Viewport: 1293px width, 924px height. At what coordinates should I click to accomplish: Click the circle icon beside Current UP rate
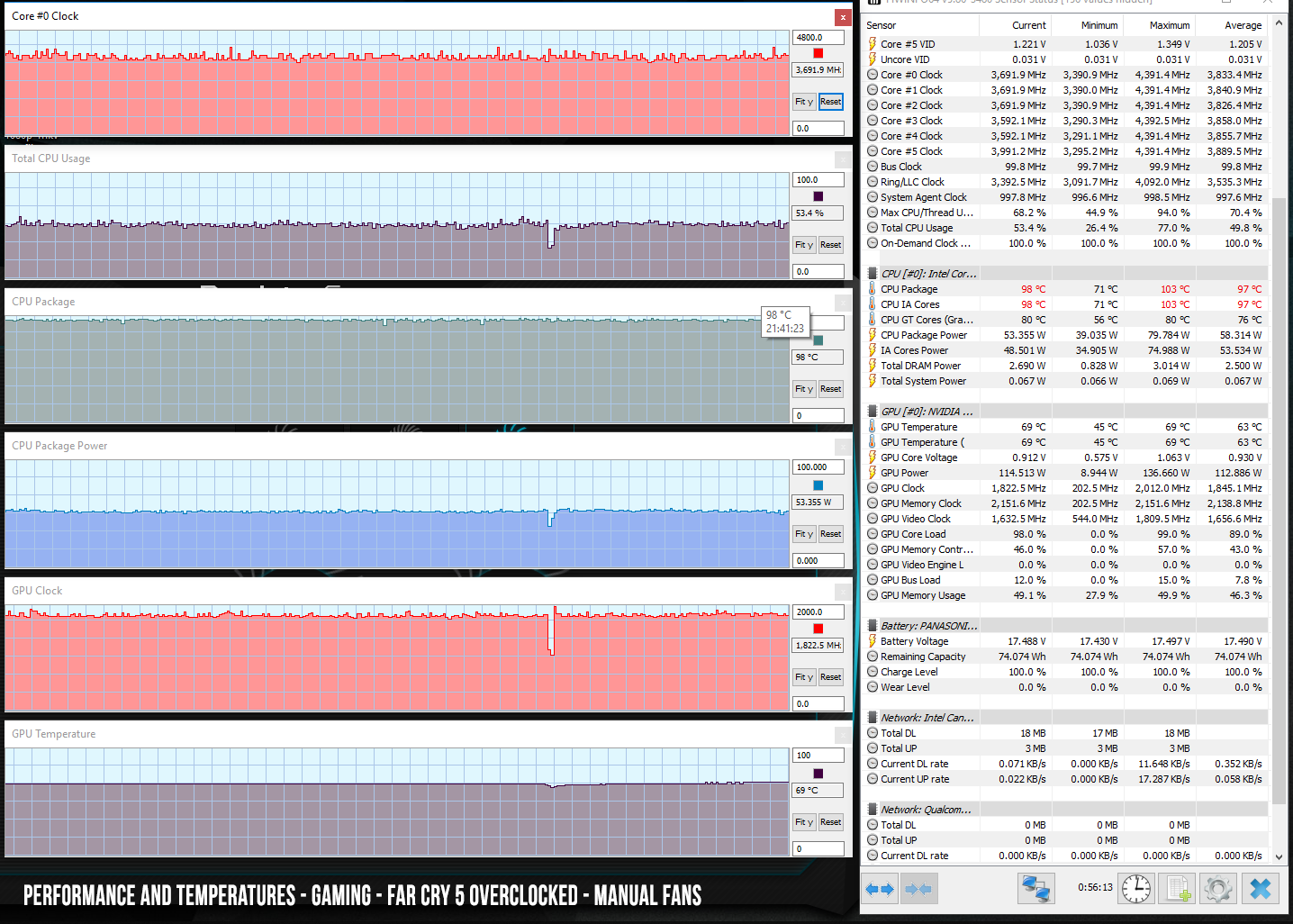click(873, 779)
